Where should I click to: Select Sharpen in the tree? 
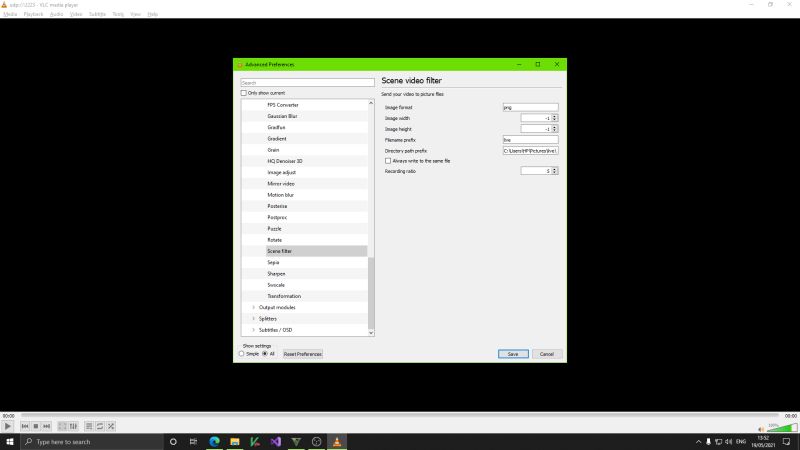click(276, 273)
